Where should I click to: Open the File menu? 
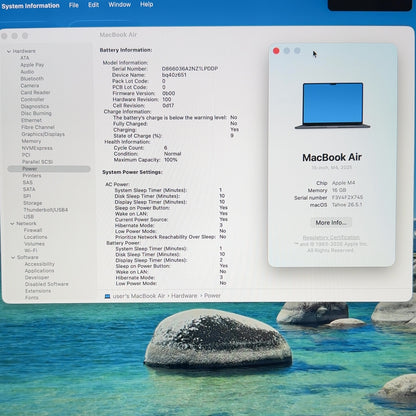[74, 5]
